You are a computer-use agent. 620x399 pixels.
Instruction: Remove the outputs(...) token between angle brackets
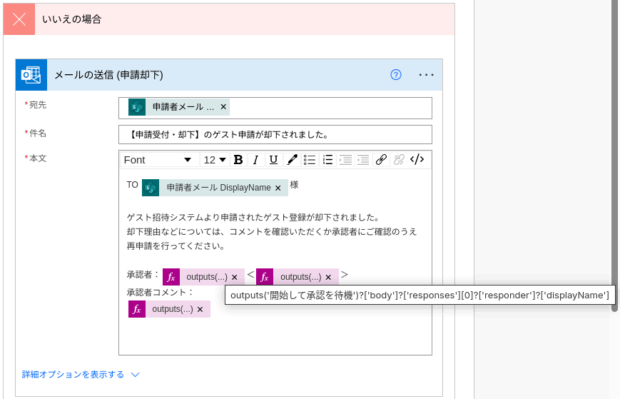click(328, 277)
